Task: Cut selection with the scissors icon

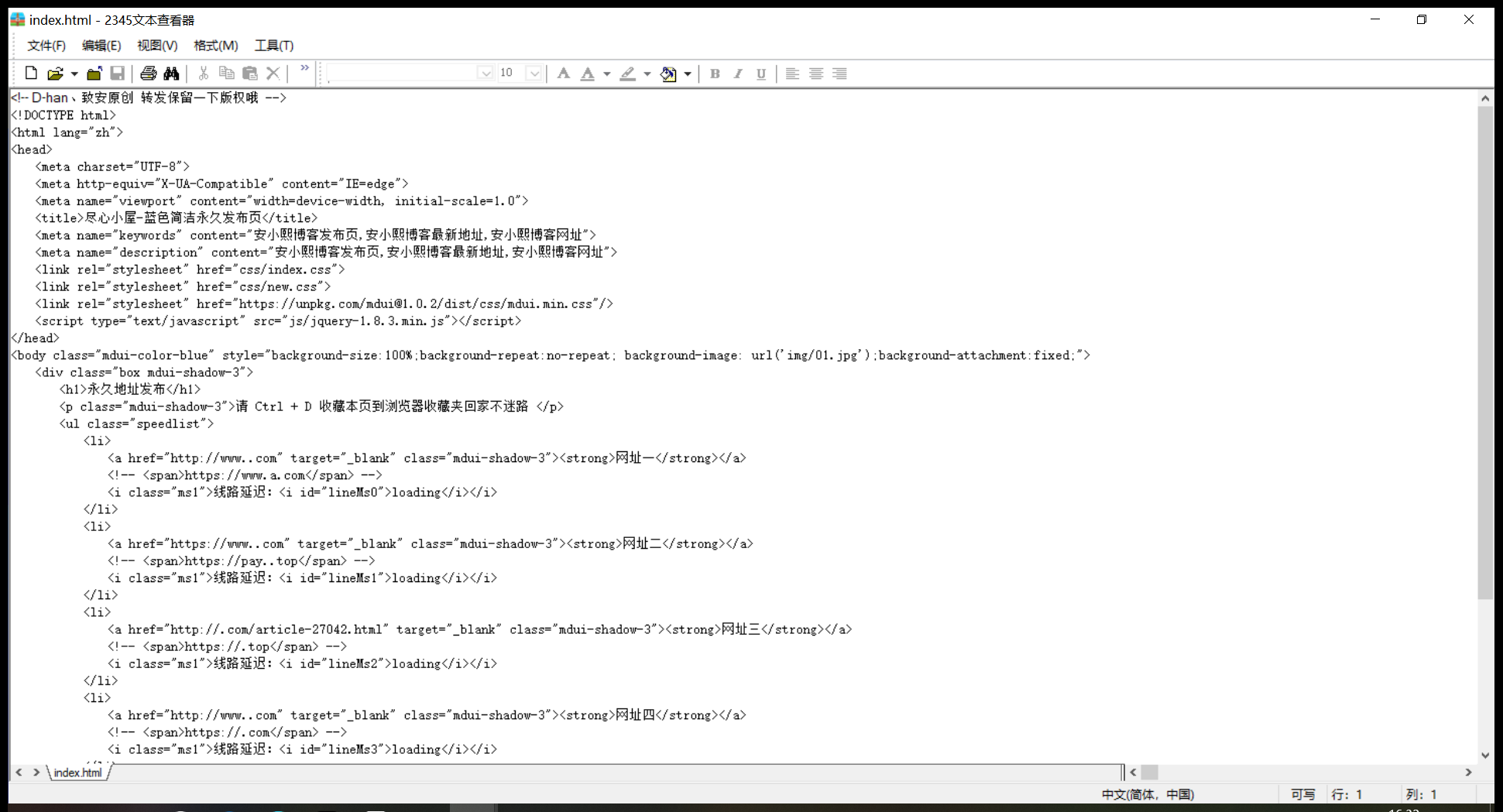Action: pyautogui.click(x=204, y=74)
